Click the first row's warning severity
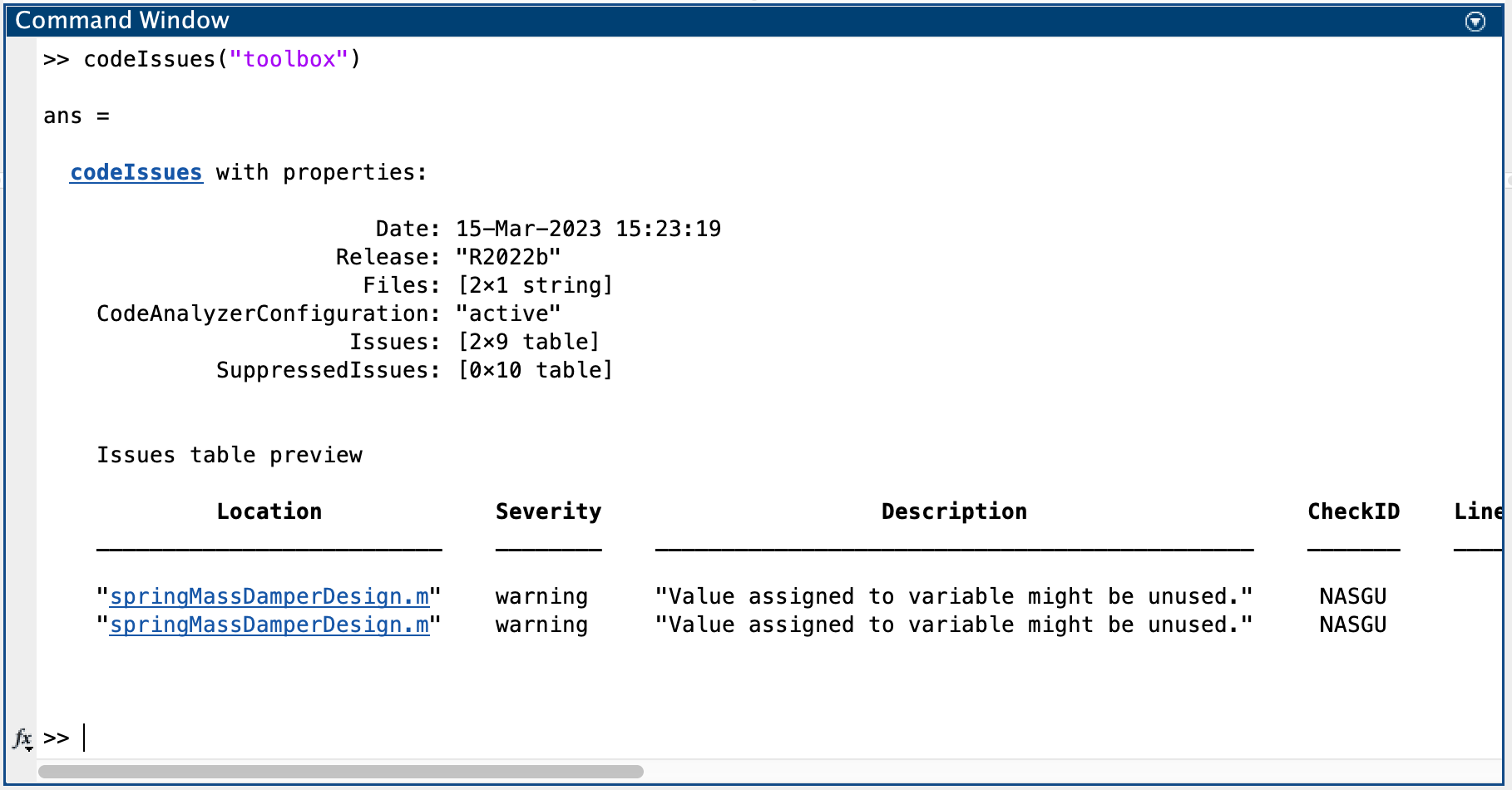The height and width of the screenshot is (790, 1512). pyautogui.click(x=541, y=596)
